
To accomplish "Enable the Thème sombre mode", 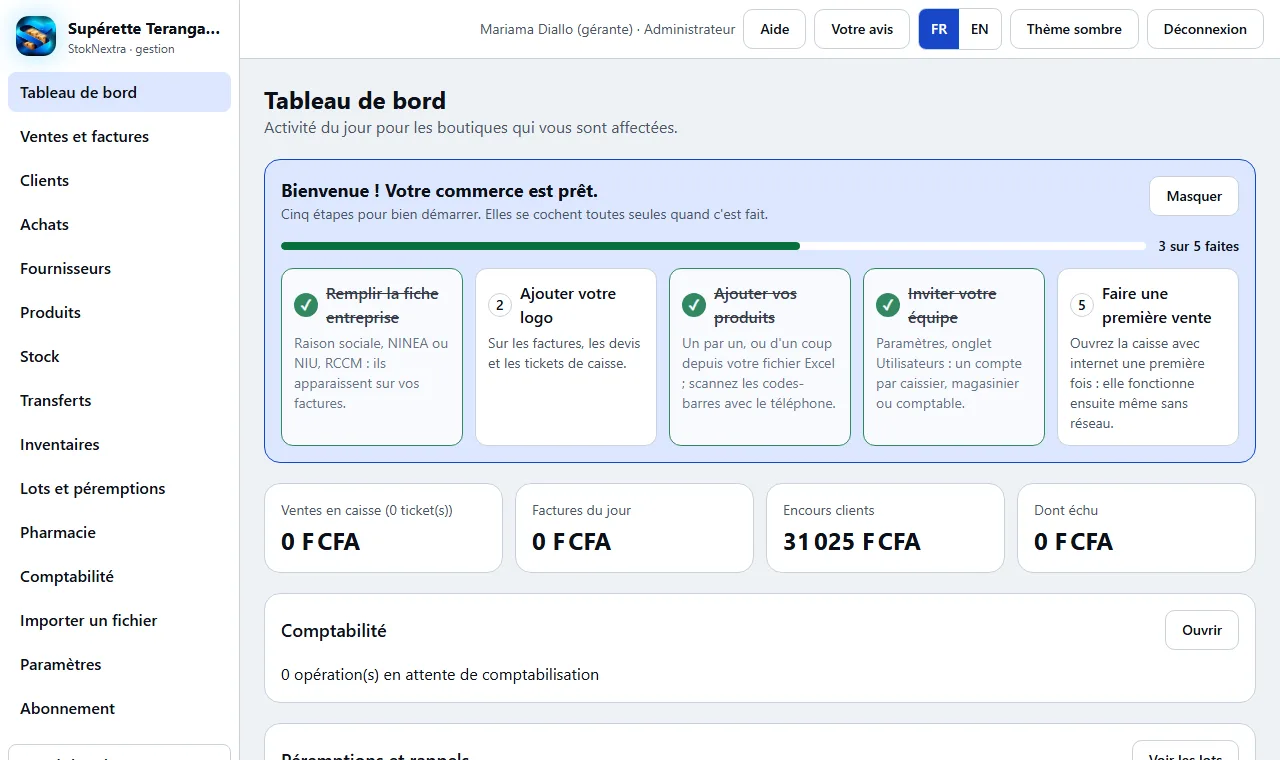I will (1074, 29).
